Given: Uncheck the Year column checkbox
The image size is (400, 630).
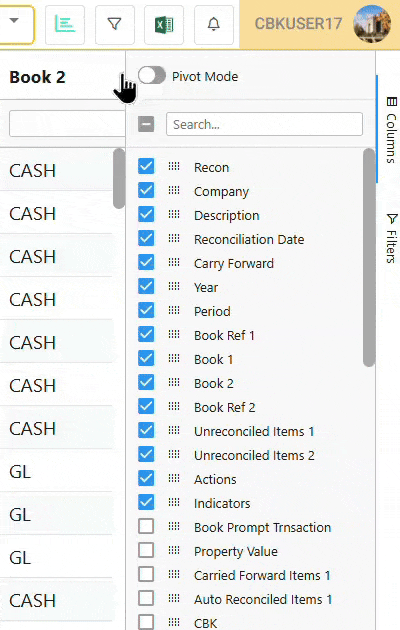Looking at the screenshot, I should pos(146,286).
